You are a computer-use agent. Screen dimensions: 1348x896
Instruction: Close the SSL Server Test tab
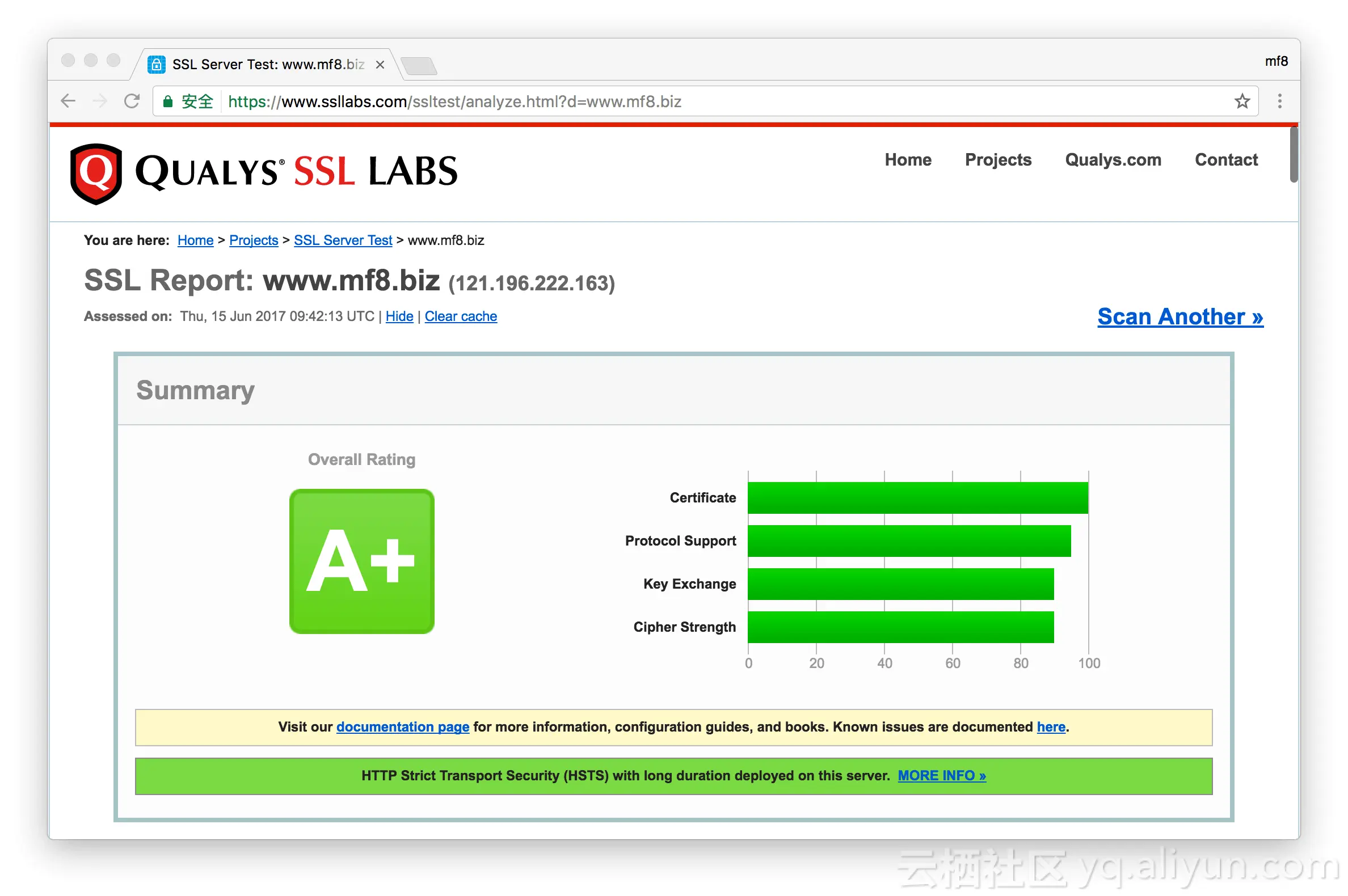380,65
